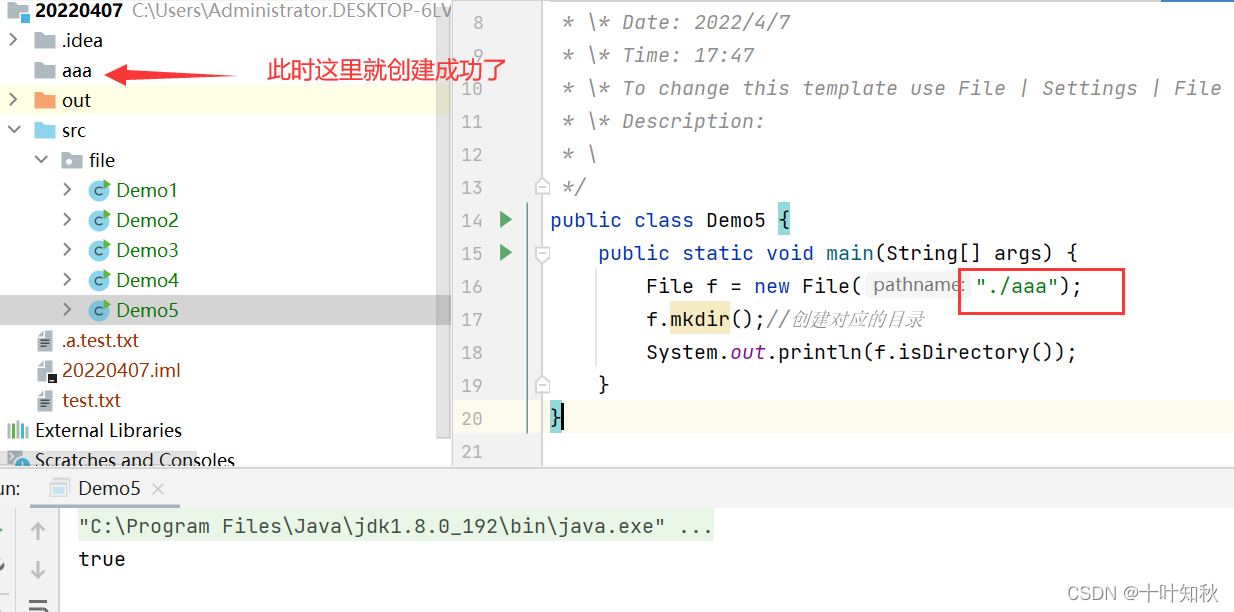Viewport: 1234px width, 612px height.
Task: Expand the Demo4 class node
Action: point(67,280)
